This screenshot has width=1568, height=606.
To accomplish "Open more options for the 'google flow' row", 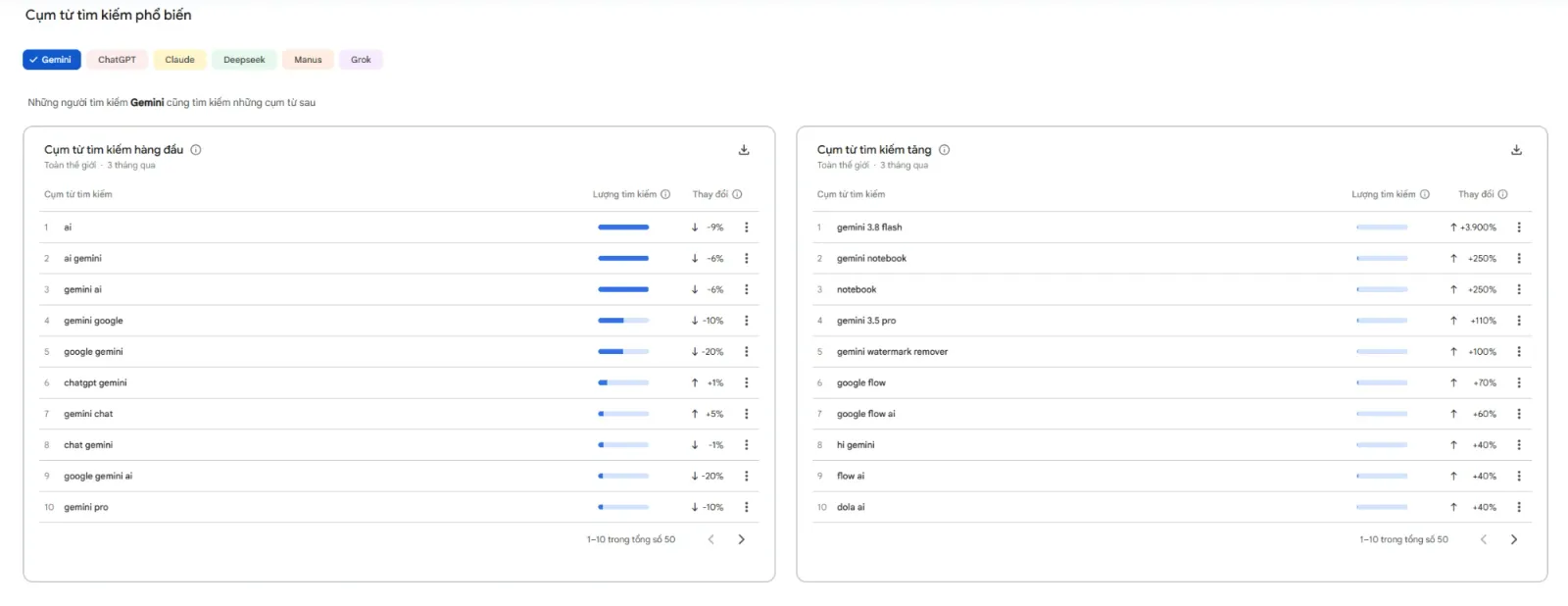I will [1519, 382].
